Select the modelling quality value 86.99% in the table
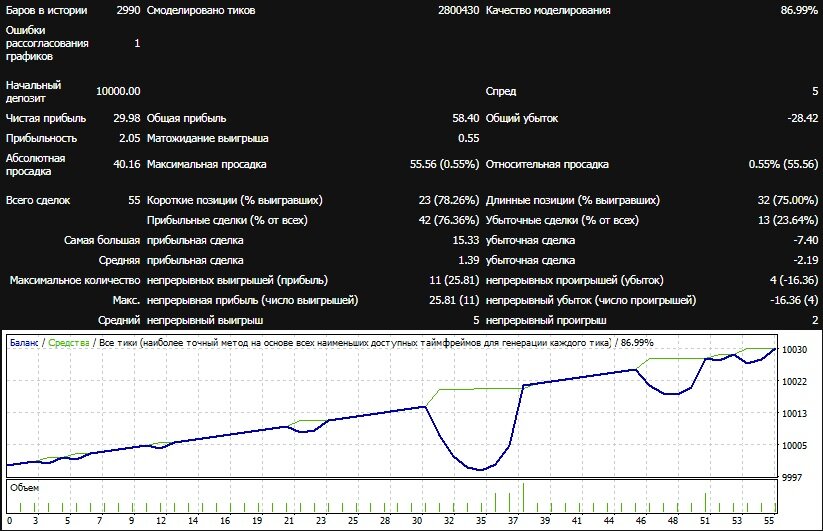This screenshot has height=531, width=823. (799, 10)
